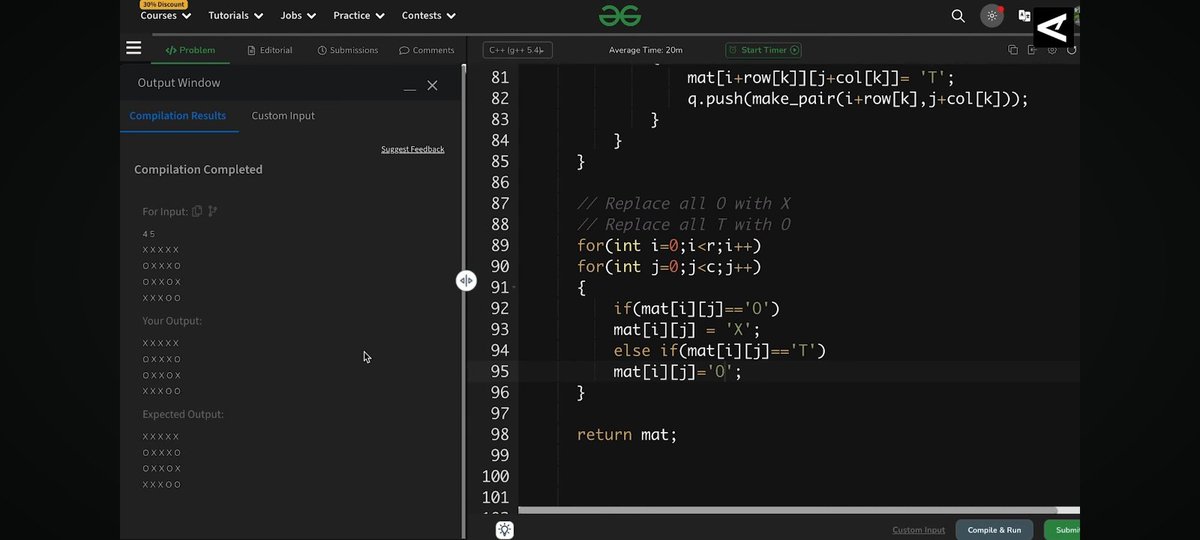Select the Compilation Results tab

178,116
